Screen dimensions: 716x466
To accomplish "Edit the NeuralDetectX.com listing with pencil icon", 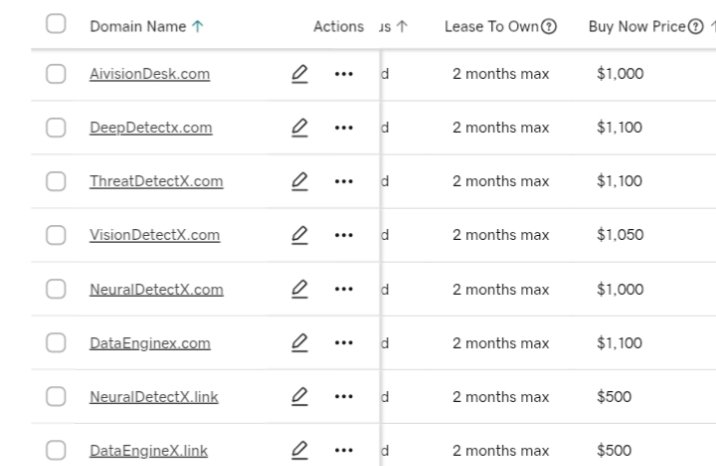I will pos(300,289).
